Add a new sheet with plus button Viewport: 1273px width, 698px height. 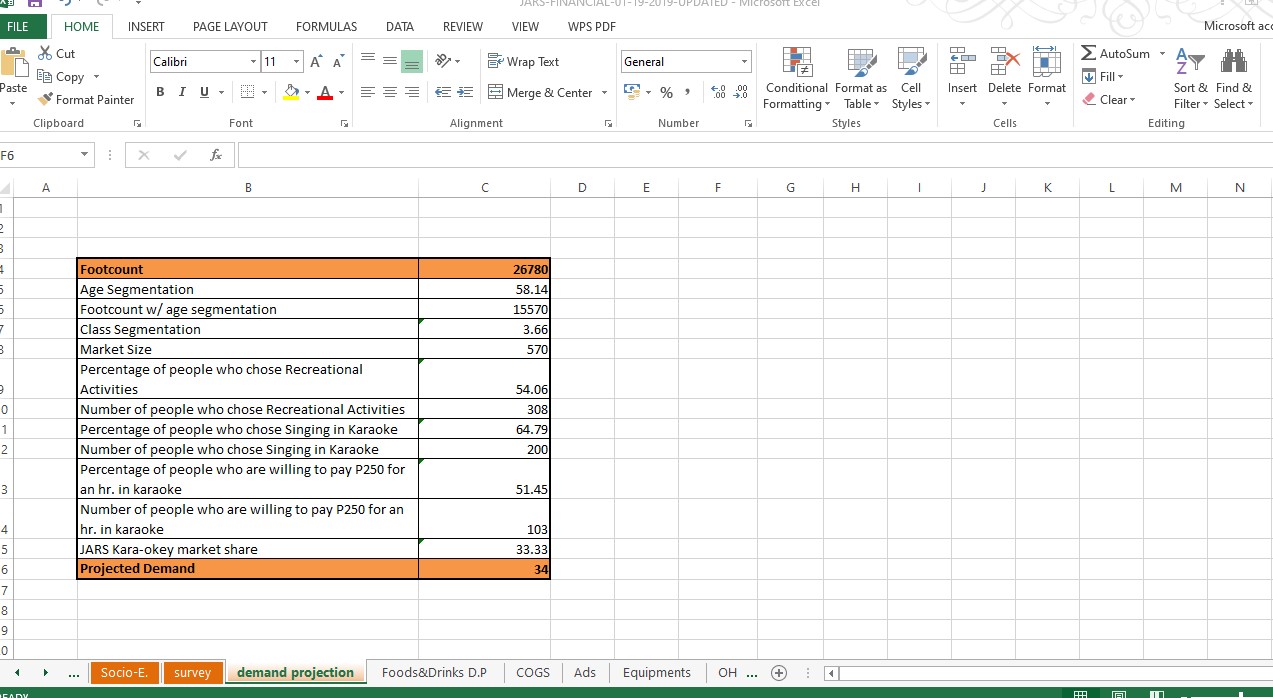coord(779,672)
